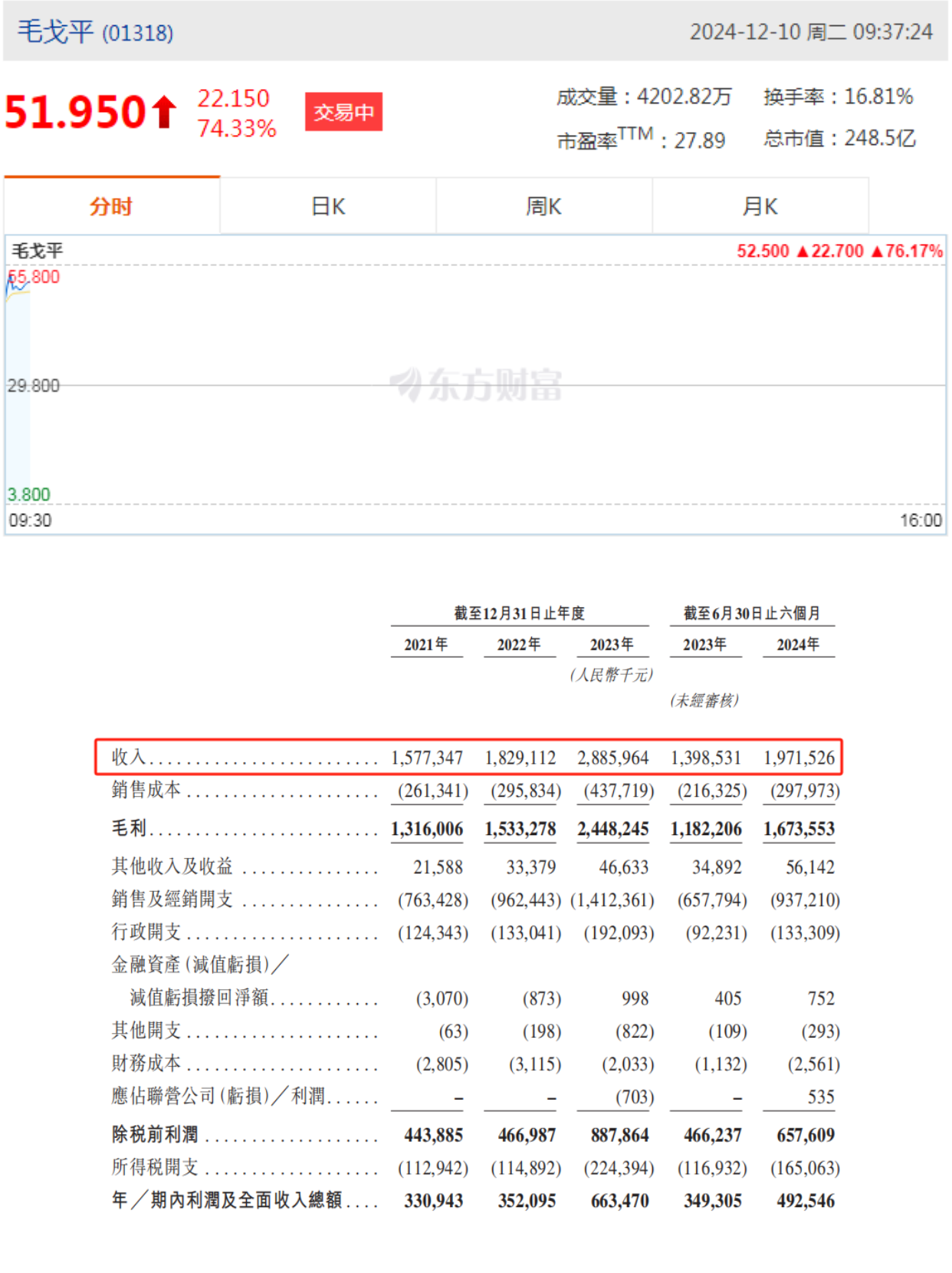Screen dimensions: 952x1273
Task: Click the (未經審核) note
Action: point(704,700)
